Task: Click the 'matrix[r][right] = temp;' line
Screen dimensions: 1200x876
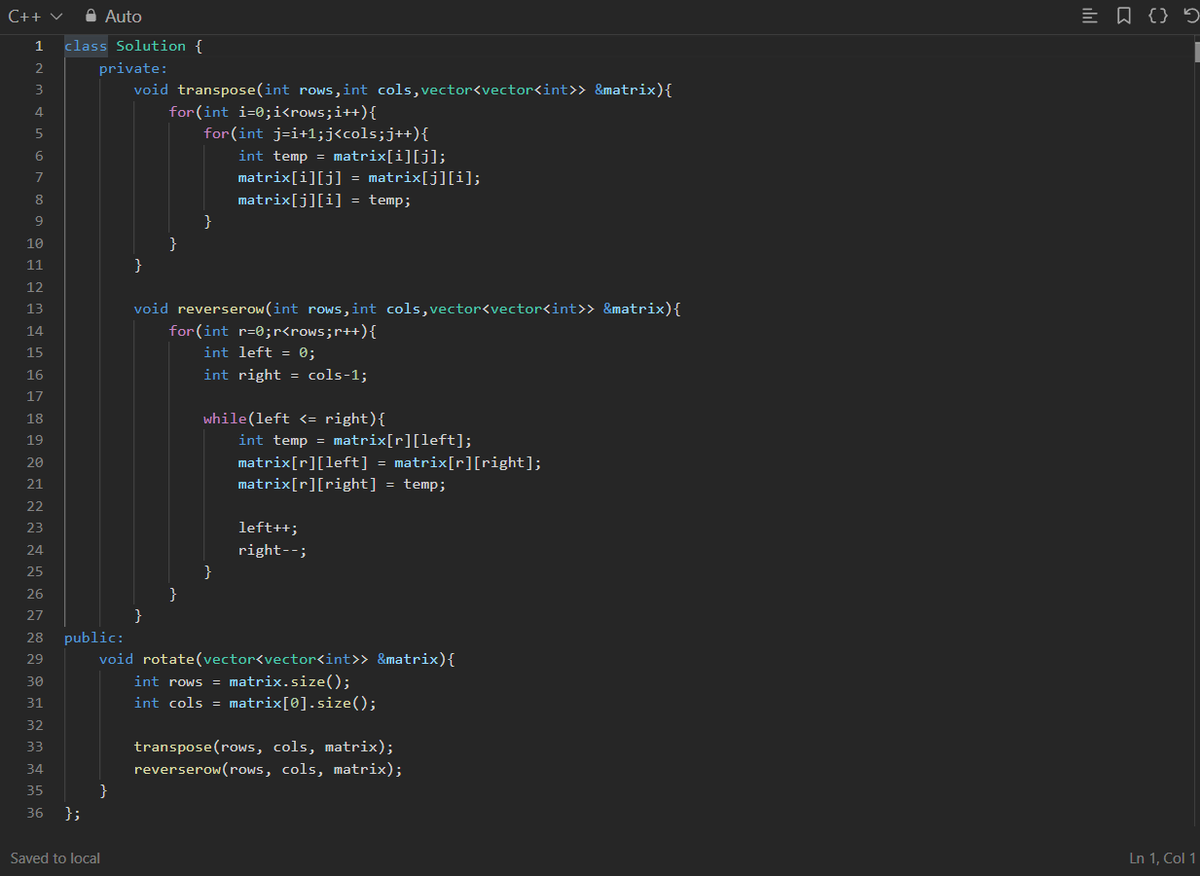Action: click(342, 484)
